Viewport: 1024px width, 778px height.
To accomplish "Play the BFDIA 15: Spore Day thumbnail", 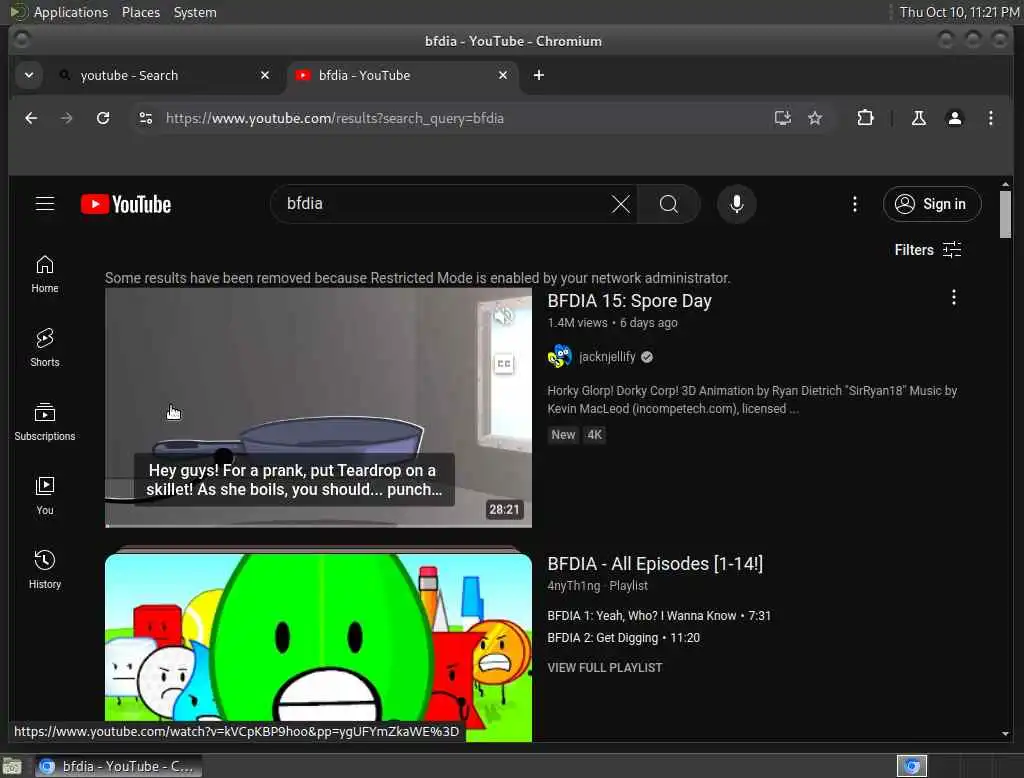I will click(318, 408).
